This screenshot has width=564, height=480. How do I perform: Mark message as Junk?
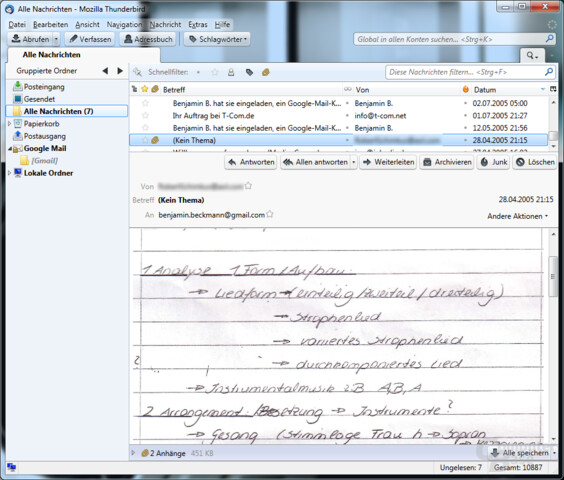494,162
